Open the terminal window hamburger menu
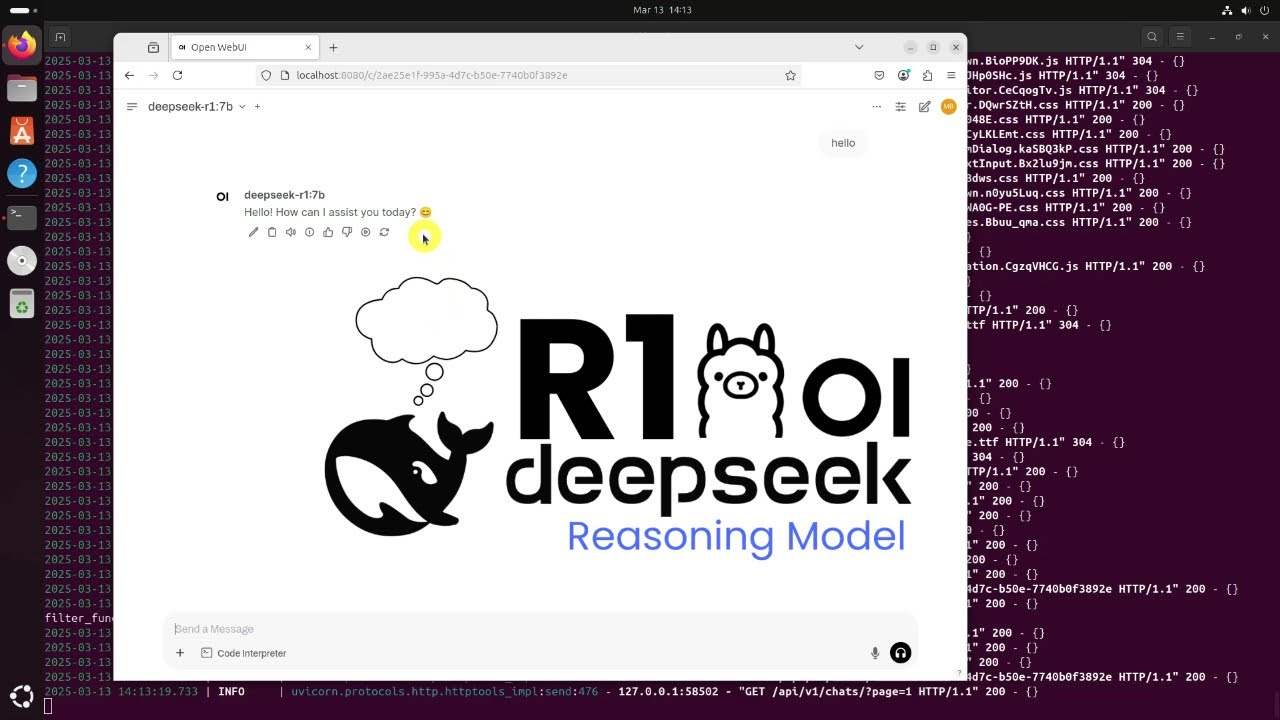The width and height of the screenshot is (1280, 720). pos(1180,37)
